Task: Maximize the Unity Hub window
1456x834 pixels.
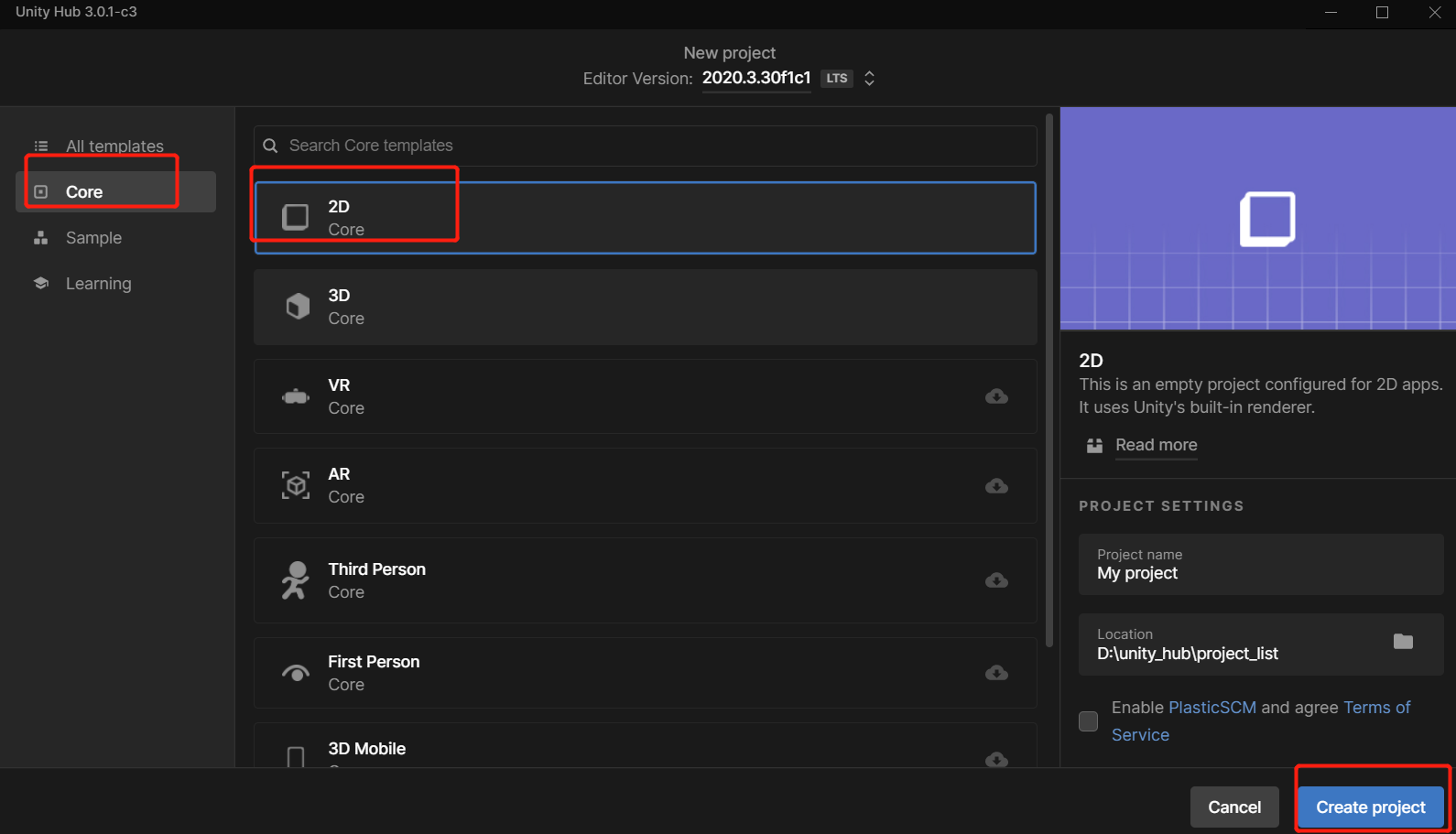Action: (x=1383, y=13)
